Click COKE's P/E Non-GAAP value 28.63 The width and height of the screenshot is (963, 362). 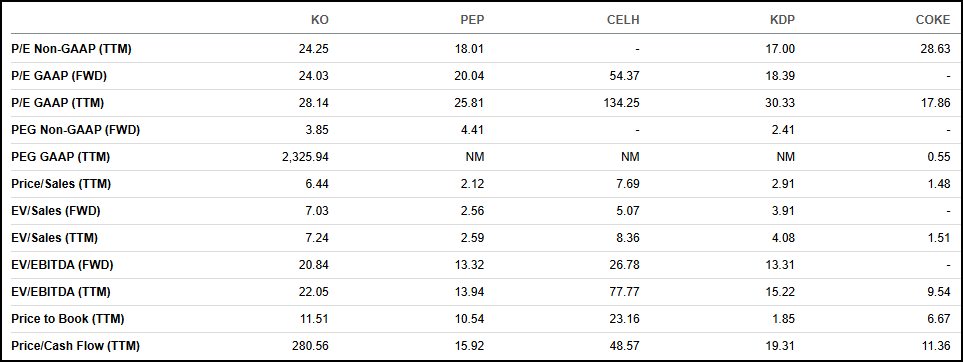(937, 49)
